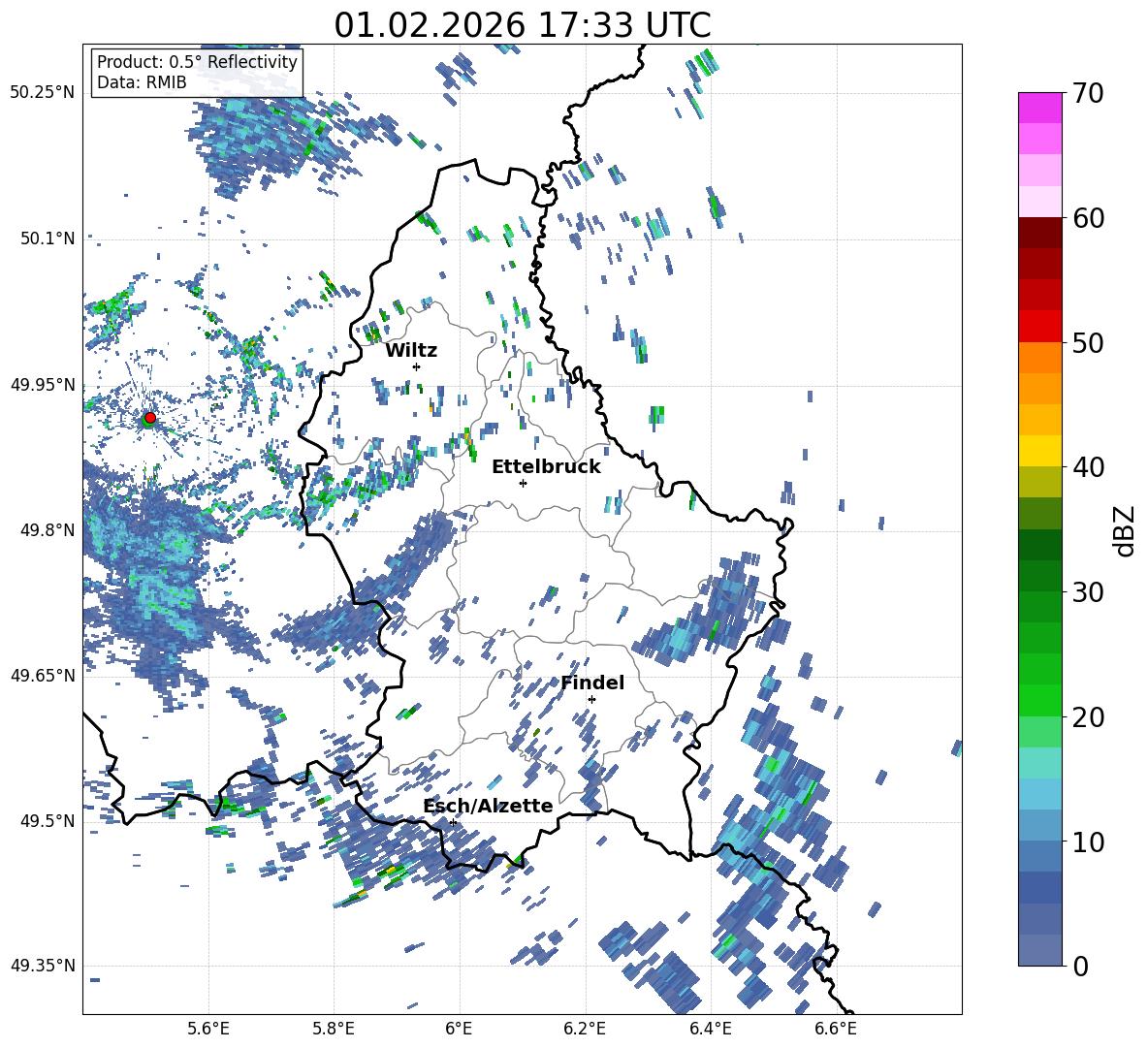Click the 49.8°N latitude label

[48, 530]
